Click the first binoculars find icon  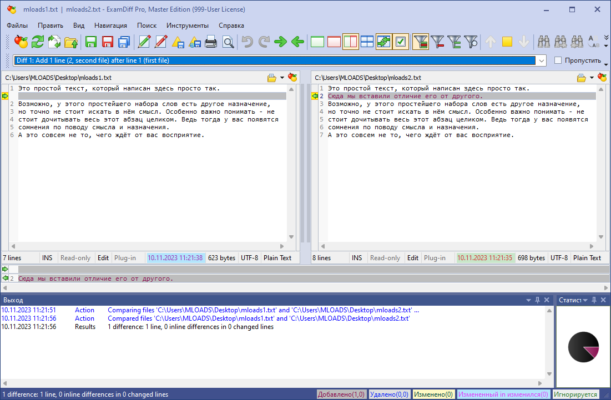click(x=544, y=42)
